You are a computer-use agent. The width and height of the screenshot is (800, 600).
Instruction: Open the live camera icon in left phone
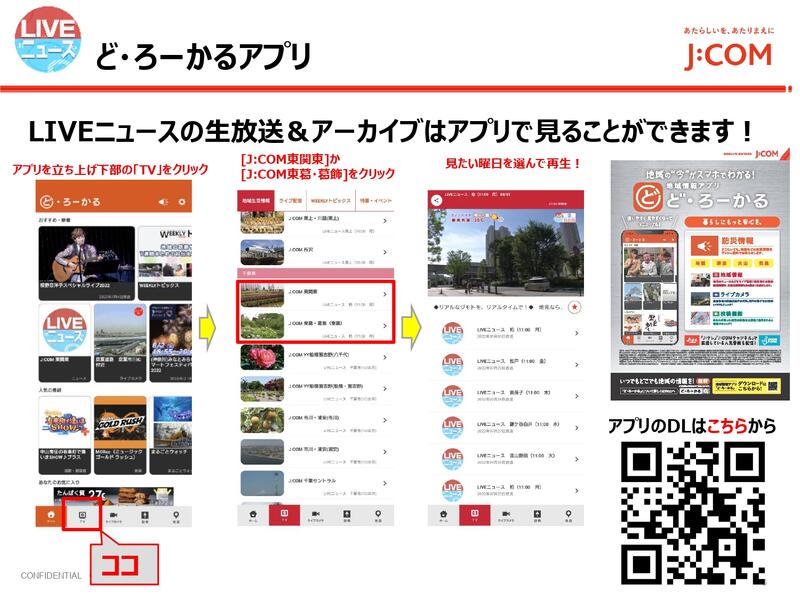113,516
